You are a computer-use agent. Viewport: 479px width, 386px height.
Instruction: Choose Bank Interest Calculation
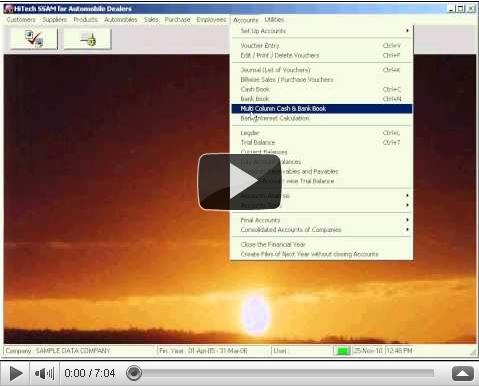[x=322, y=118]
